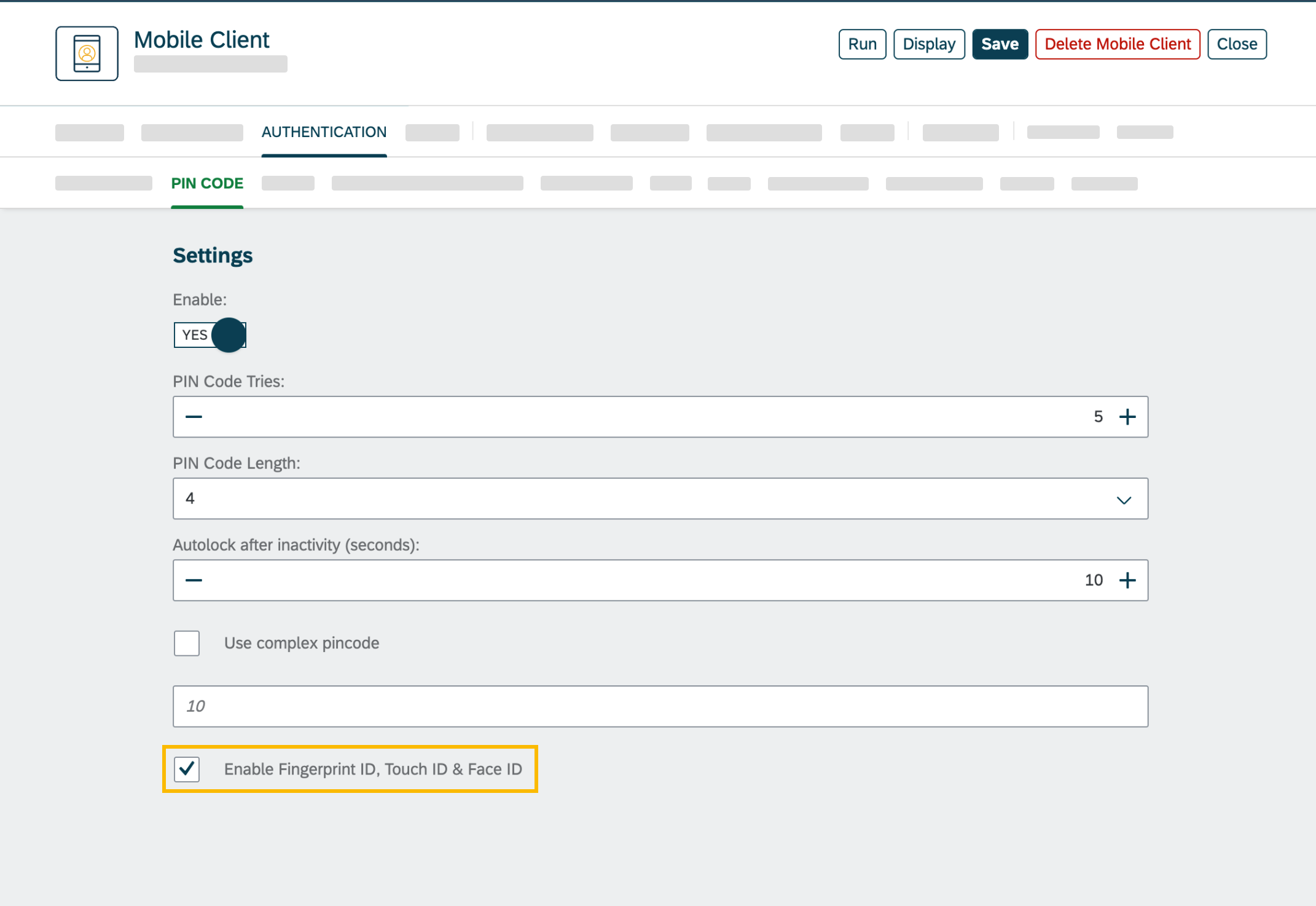Image resolution: width=1316 pixels, height=906 pixels.
Task: Click the Display button
Action: 928,44
